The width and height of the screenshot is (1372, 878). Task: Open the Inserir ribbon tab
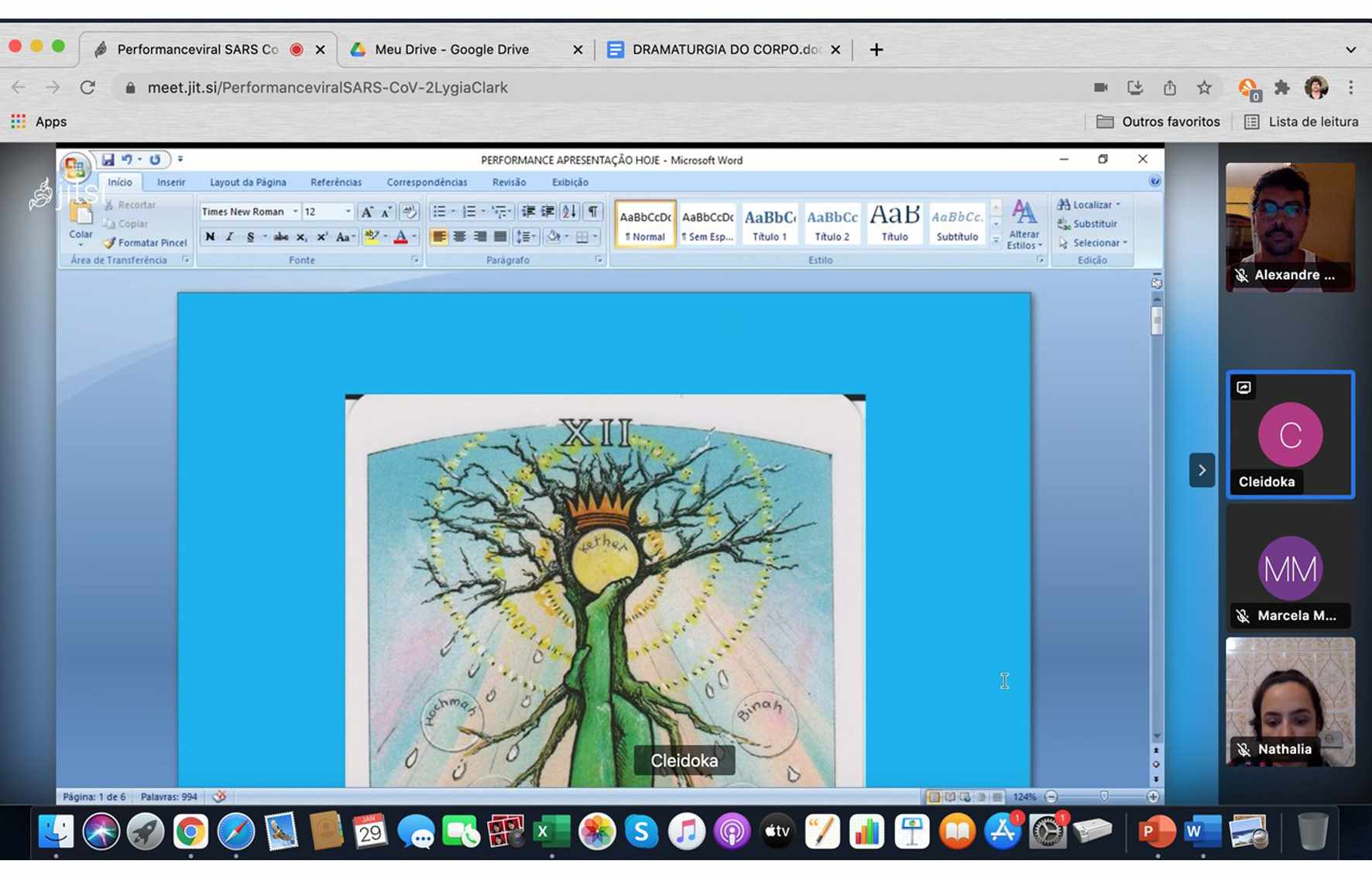pyautogui.click(x=171, y=182)
